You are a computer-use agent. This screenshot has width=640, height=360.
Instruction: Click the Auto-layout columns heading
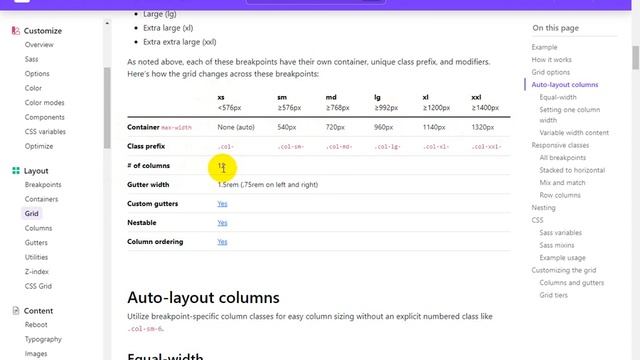pyautogui.click(x=203, y=298)
